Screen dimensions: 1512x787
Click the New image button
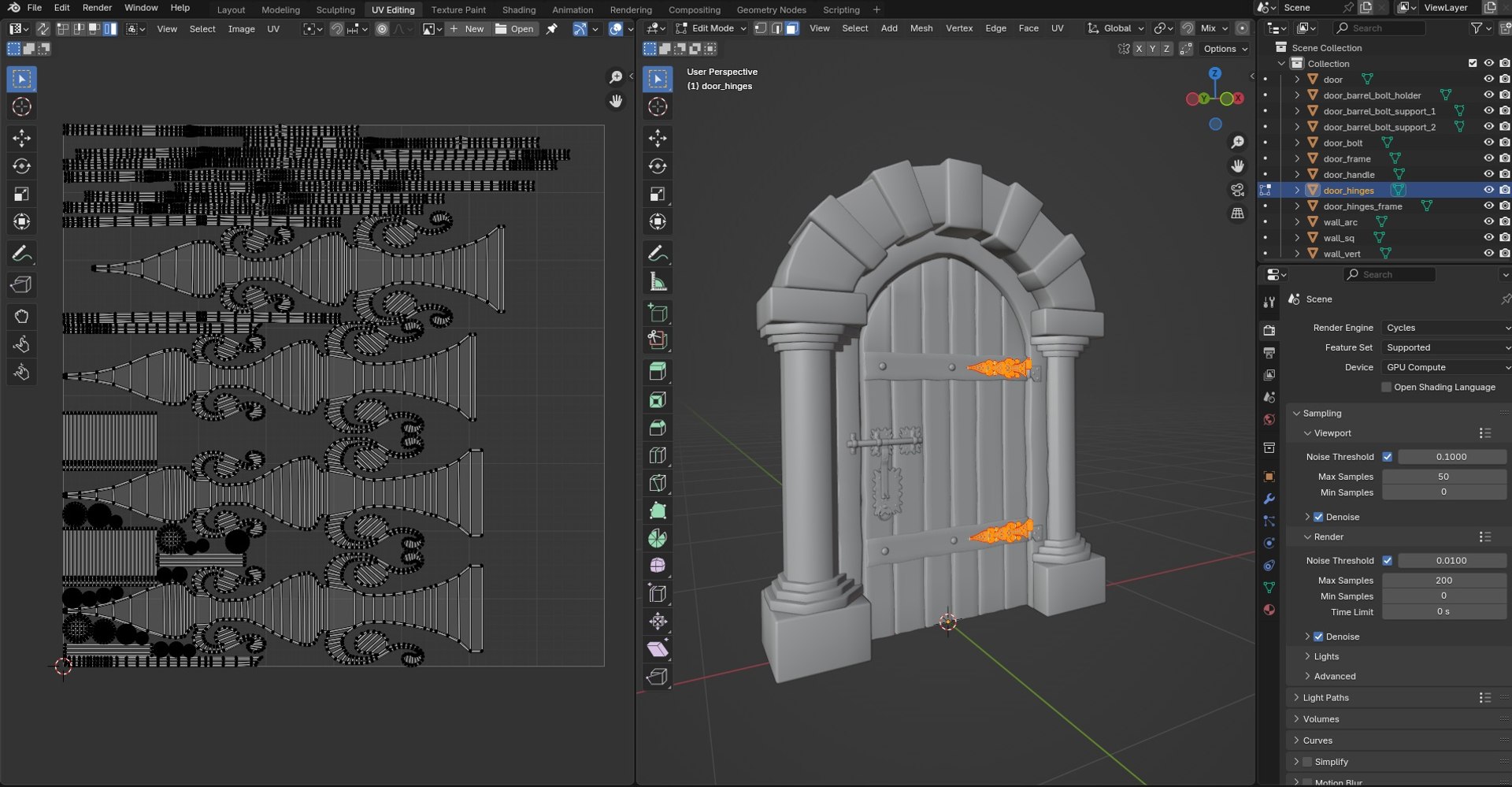[x=468, y=29]
